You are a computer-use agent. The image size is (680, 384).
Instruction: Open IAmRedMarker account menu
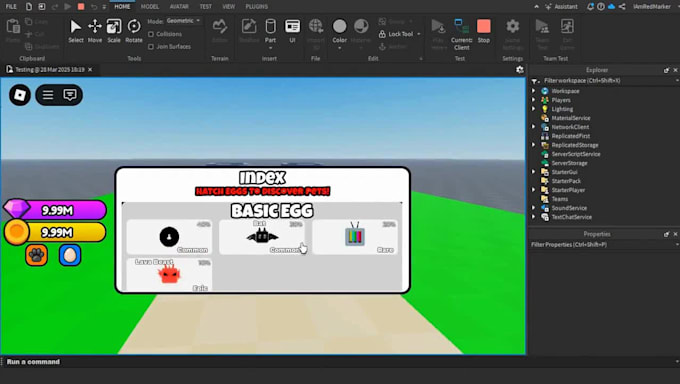(651, 7)
